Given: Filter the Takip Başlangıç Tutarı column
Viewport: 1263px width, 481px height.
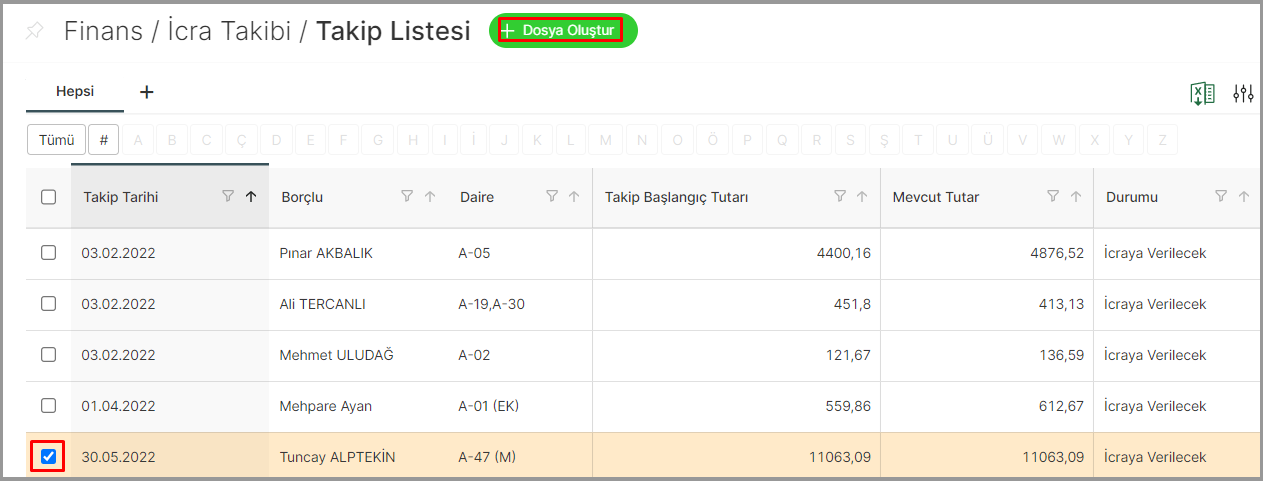Looking at the screenshot, I should (x=840, y=197).
